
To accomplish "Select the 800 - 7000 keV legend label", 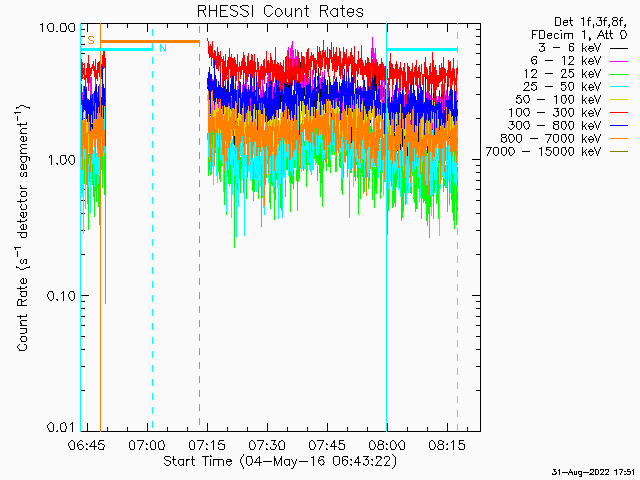I will (x=551, y=139).
